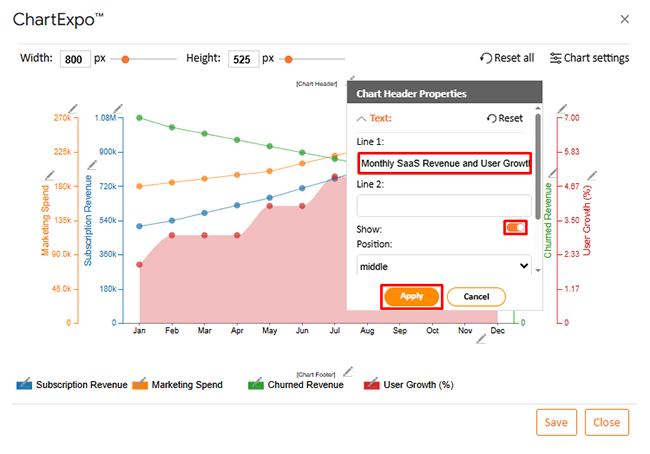Click the Chart Header Properties title bar
This screenshot has width=650, height=454.
(444, 92)
